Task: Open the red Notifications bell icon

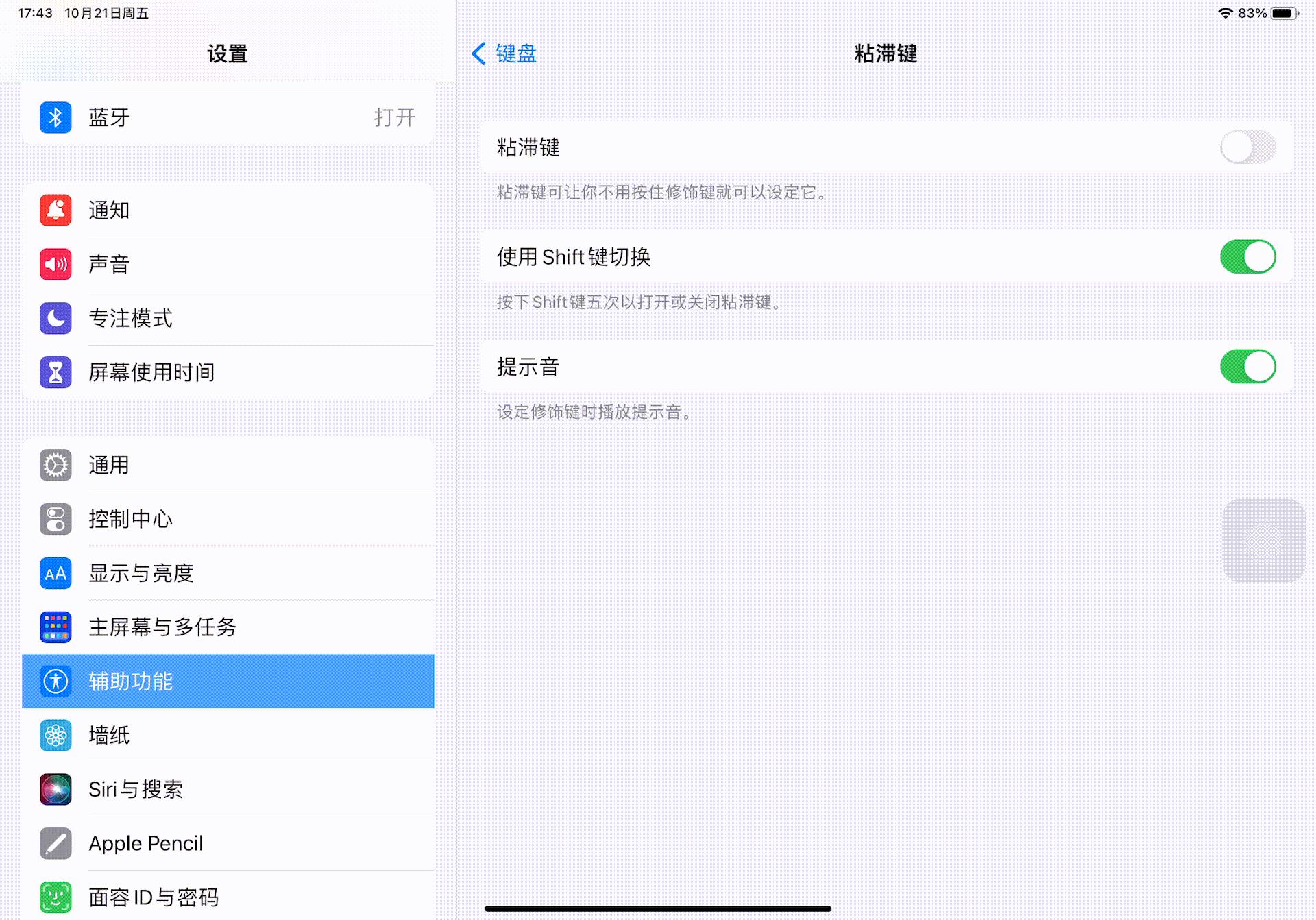Action: tap(56, 210)
